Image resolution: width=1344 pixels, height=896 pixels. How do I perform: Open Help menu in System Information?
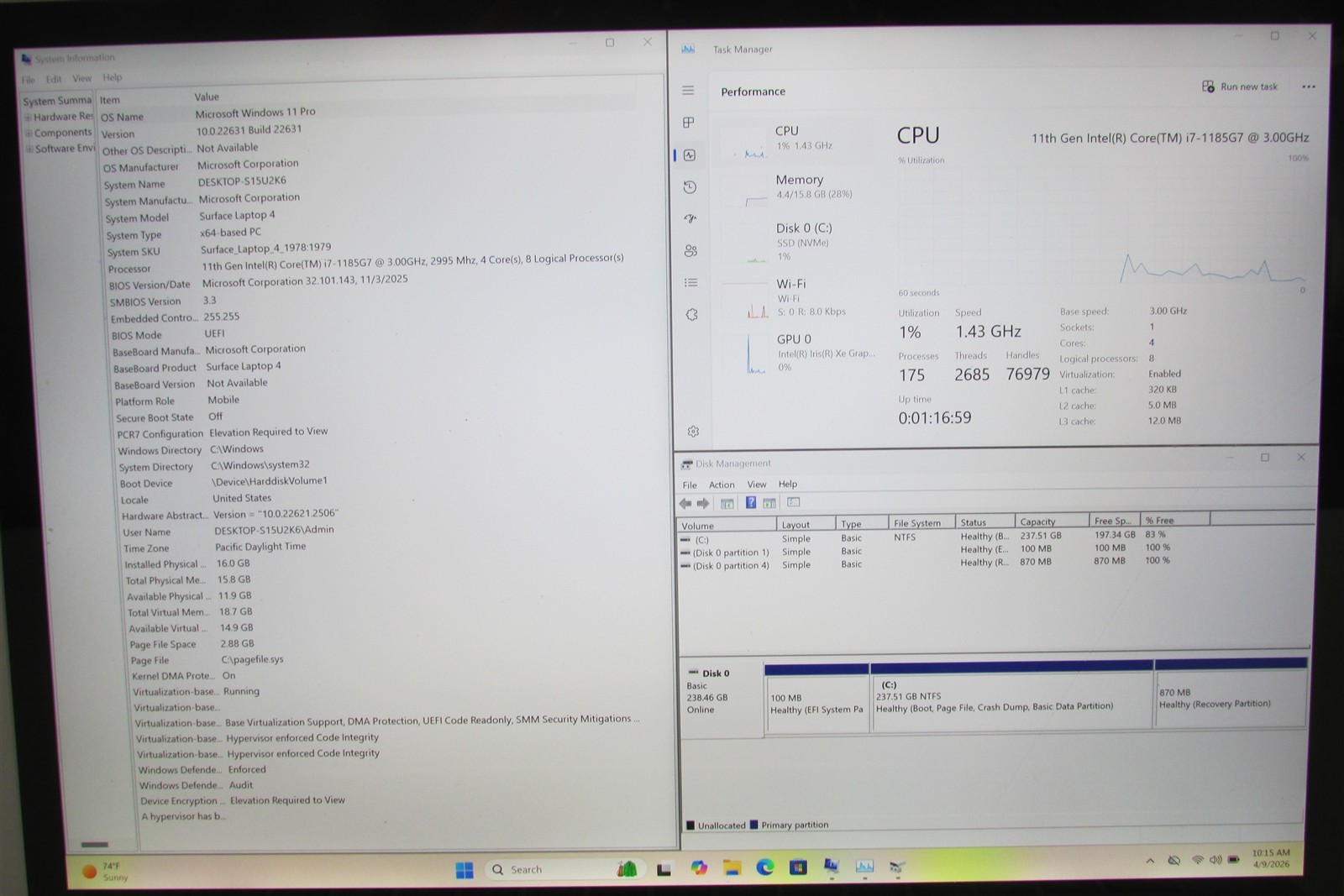click(x=113, y=77)
